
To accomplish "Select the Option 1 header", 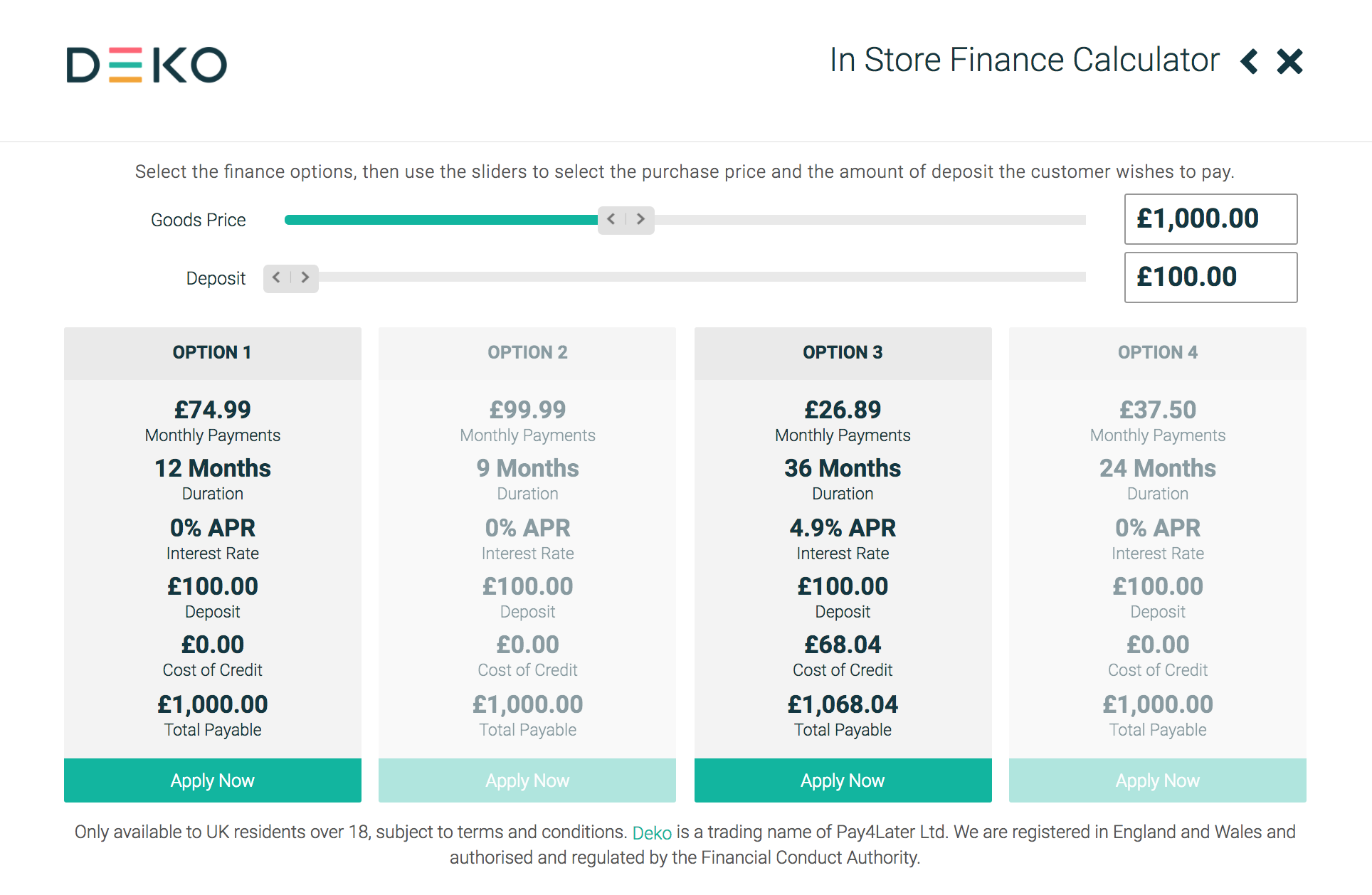I will [x=212, y=353].
